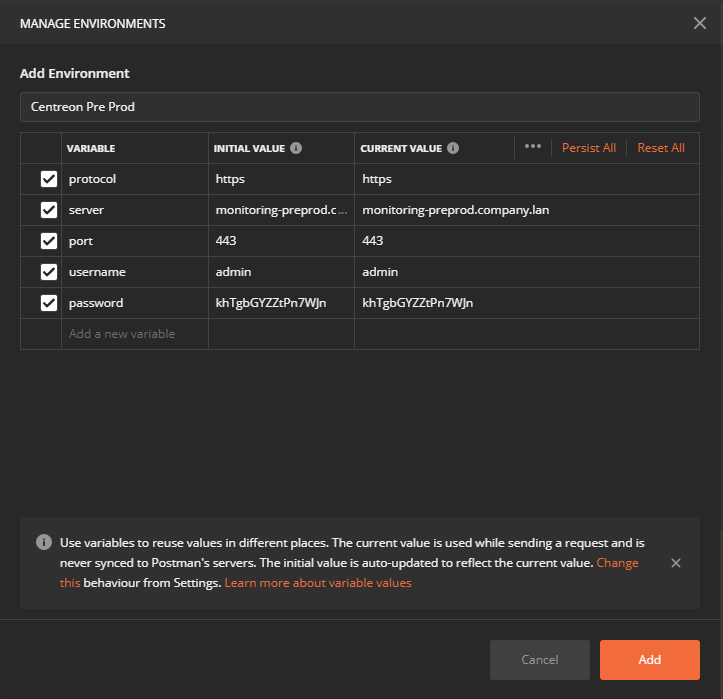Edit the environment name field
This screenshot has height=699, width=723.
coord(359,107)
